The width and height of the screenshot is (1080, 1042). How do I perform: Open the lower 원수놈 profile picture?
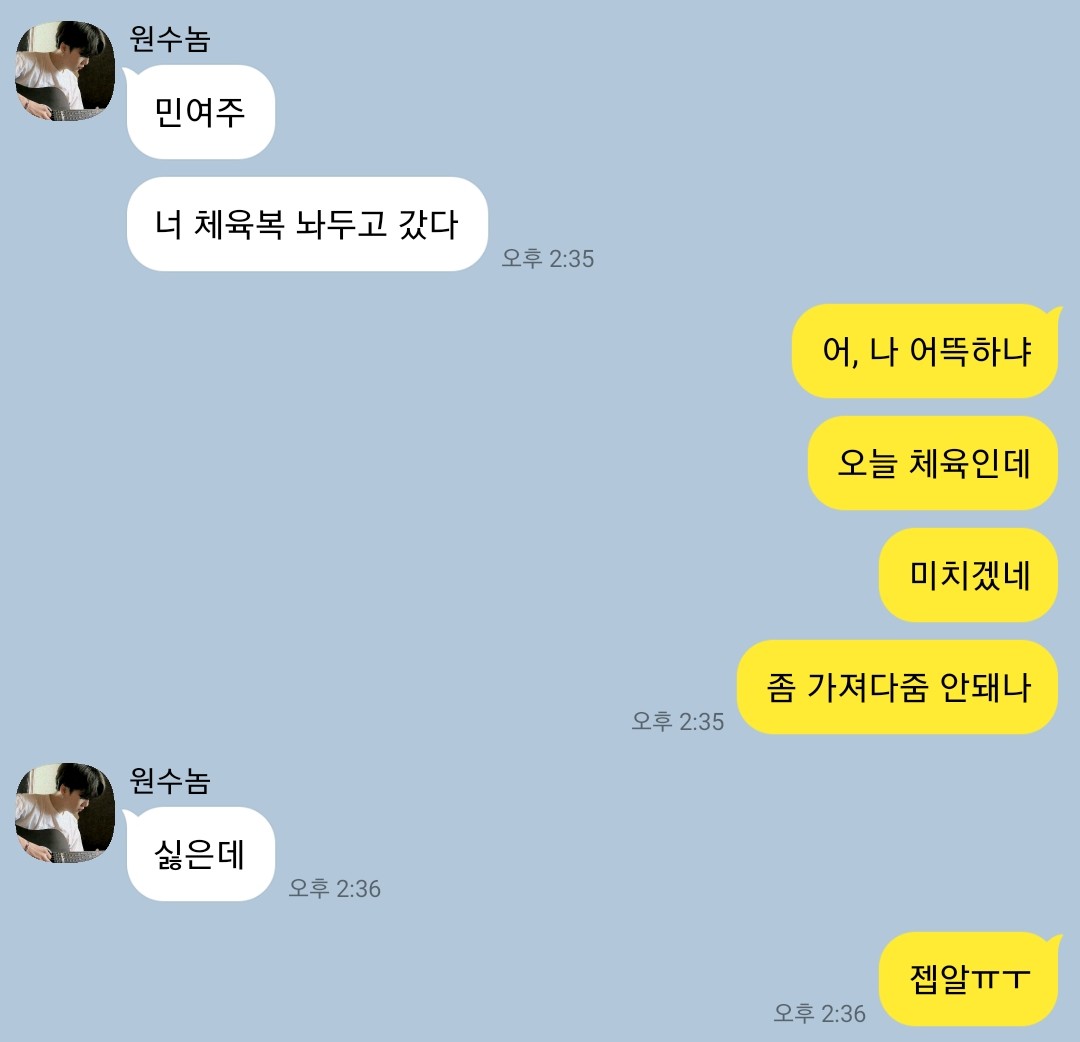click(65, 813)
